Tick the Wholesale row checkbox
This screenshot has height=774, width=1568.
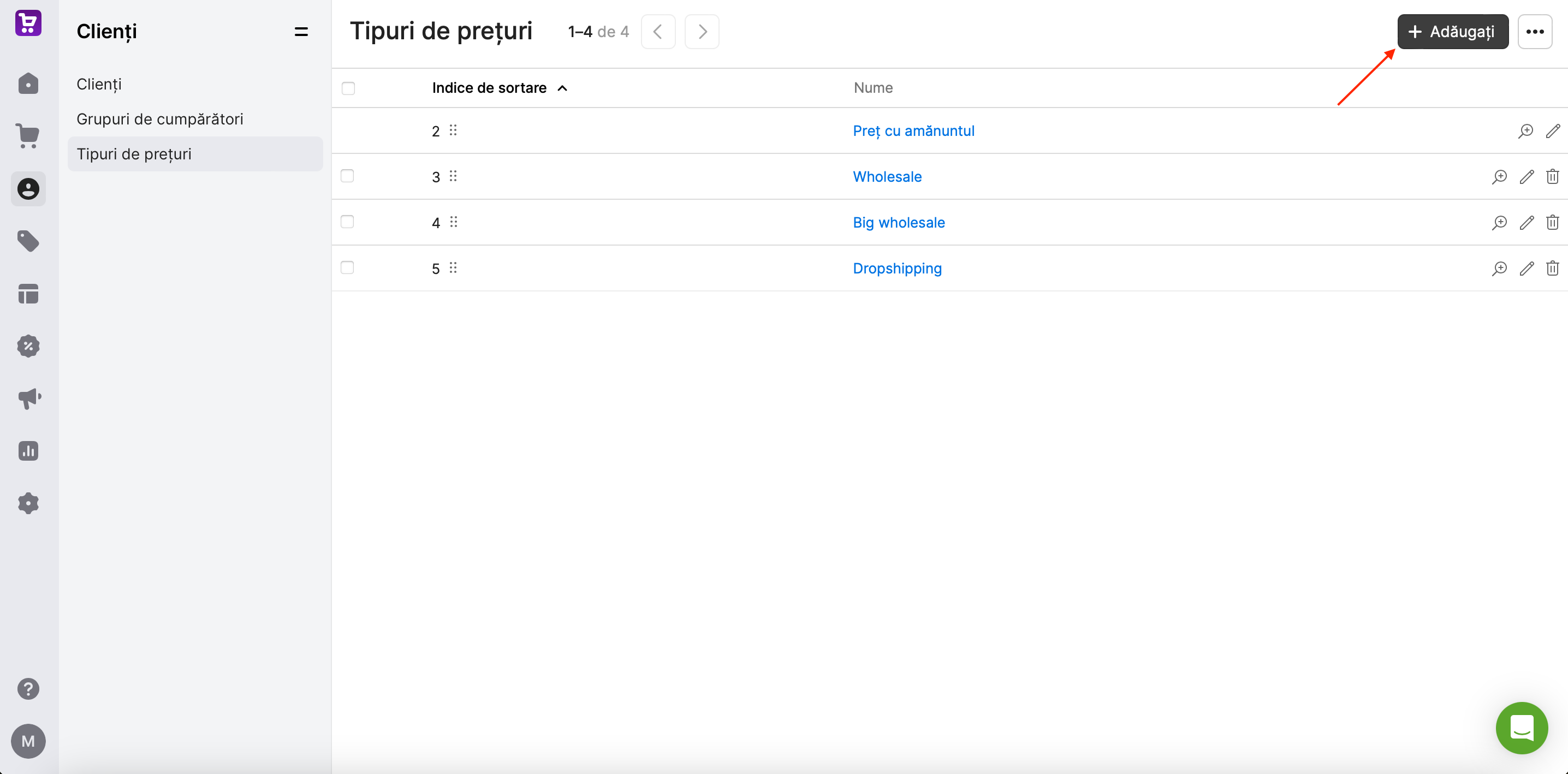point(347,176)
